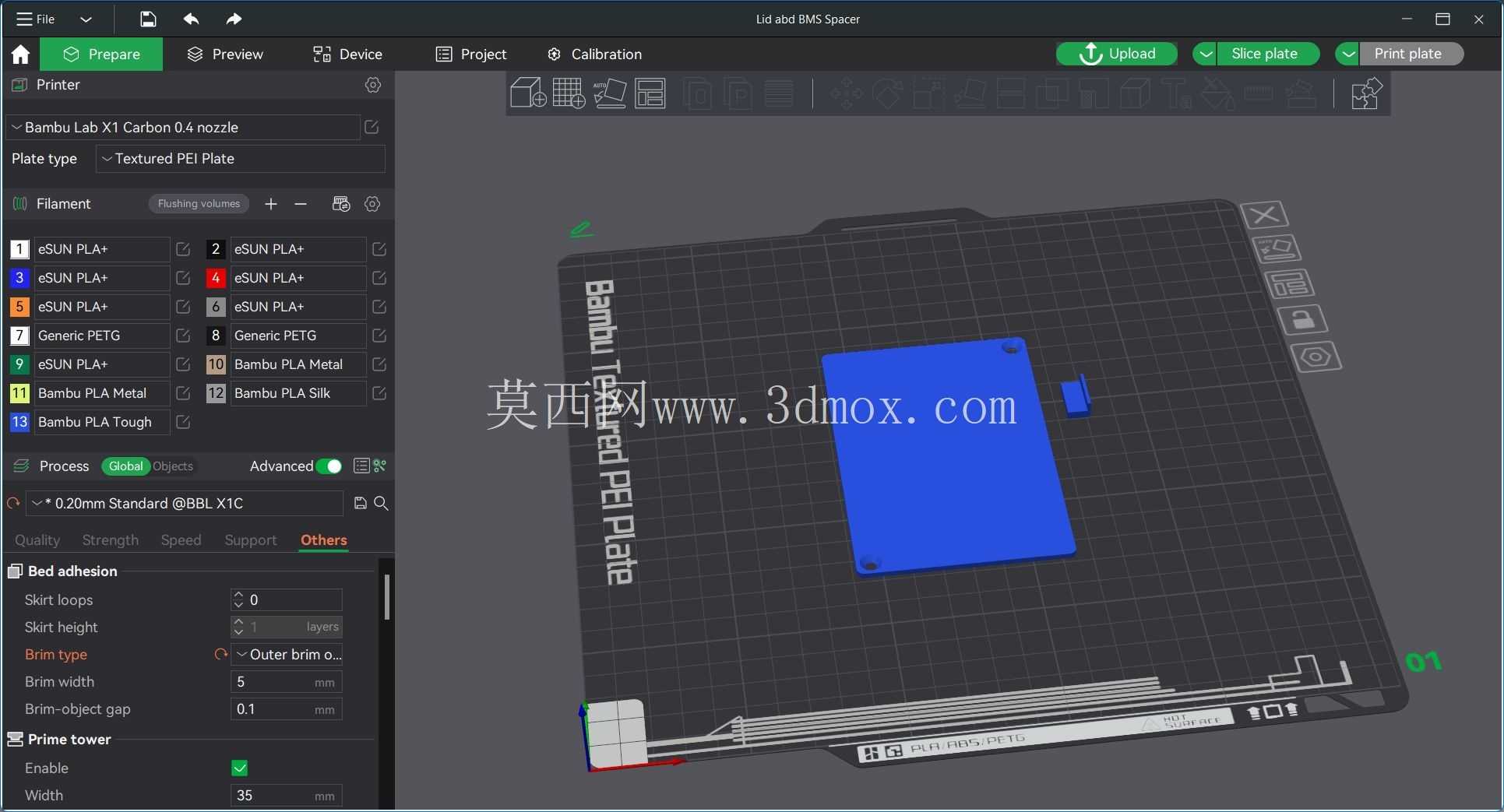Add a new filament with plus icon
Screen dimensions: 1504x812
[271, 204]
